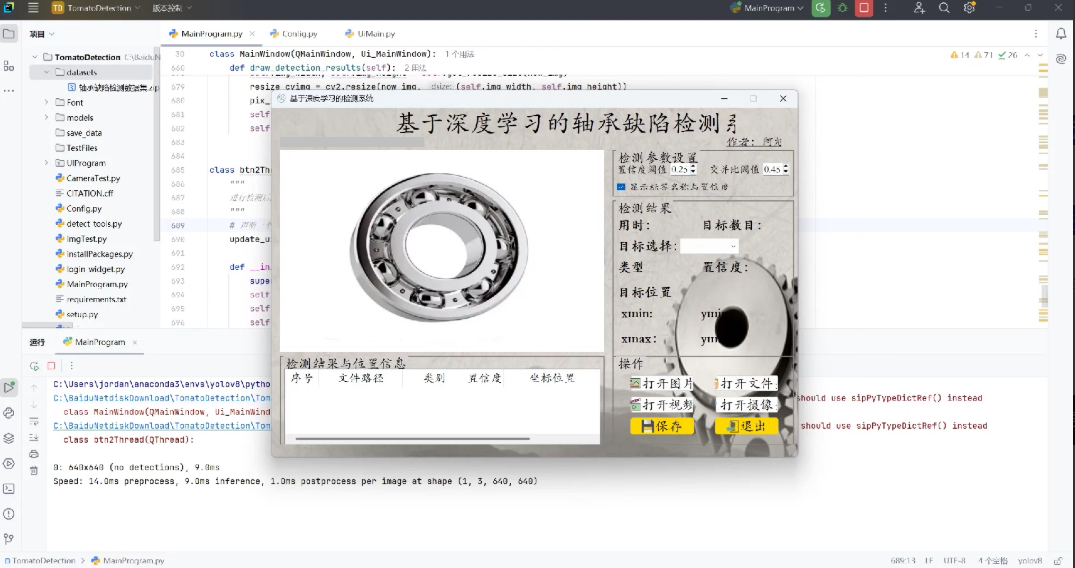Click the yellow 退出 exit button
Viewport: 1075px width, 568px height.
[x=747, y=426]
